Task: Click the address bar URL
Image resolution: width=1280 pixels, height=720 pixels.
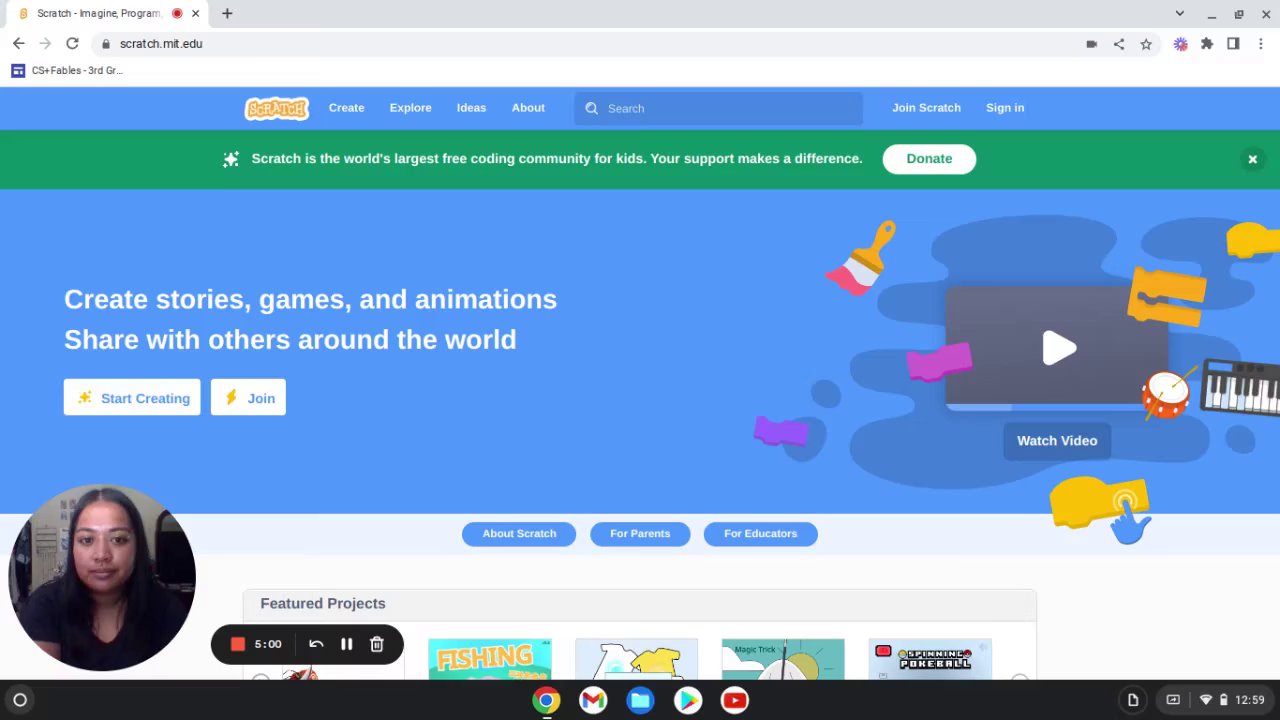Action: tap(161, 44)
